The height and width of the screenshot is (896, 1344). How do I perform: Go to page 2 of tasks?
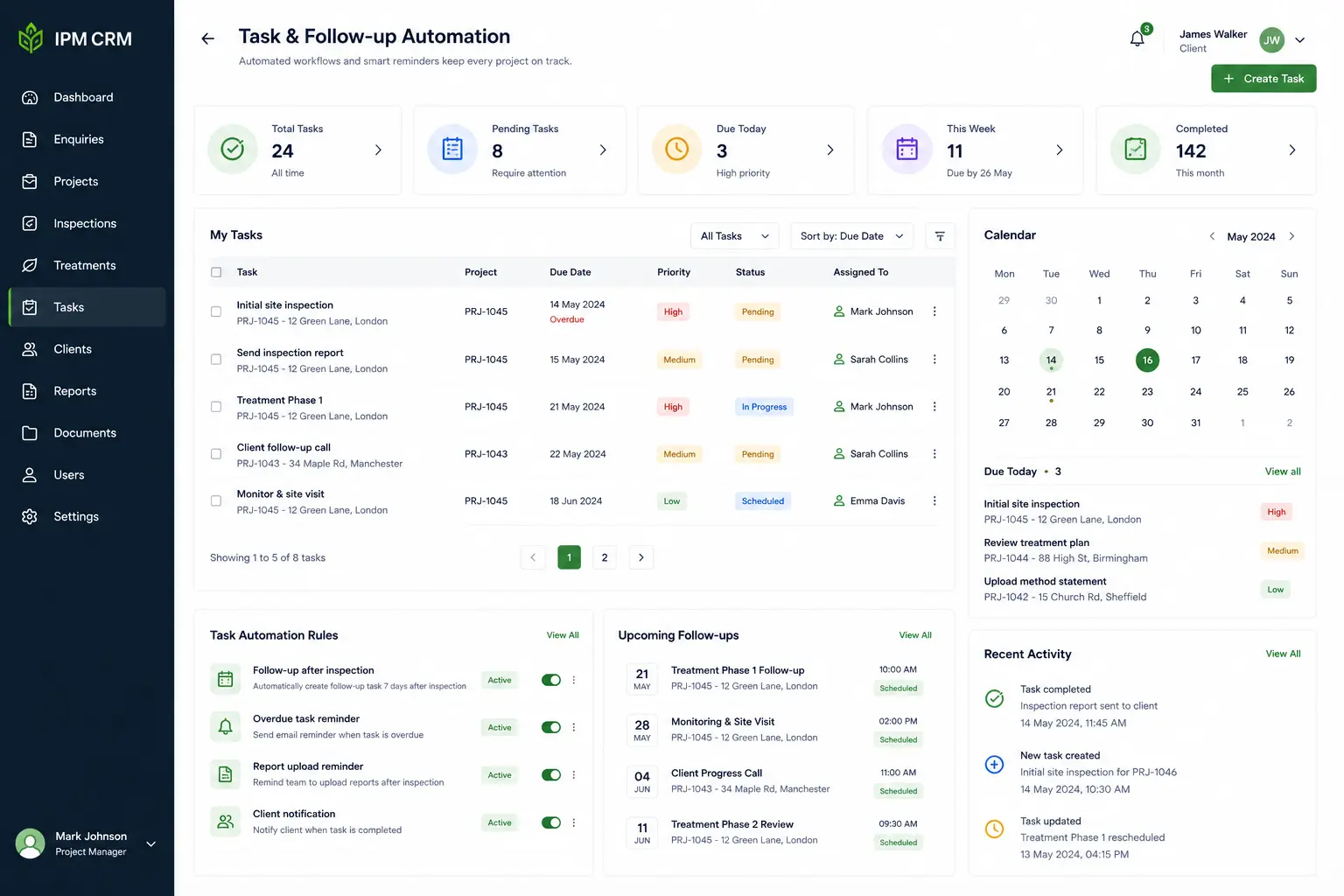(x=605, y=557)
